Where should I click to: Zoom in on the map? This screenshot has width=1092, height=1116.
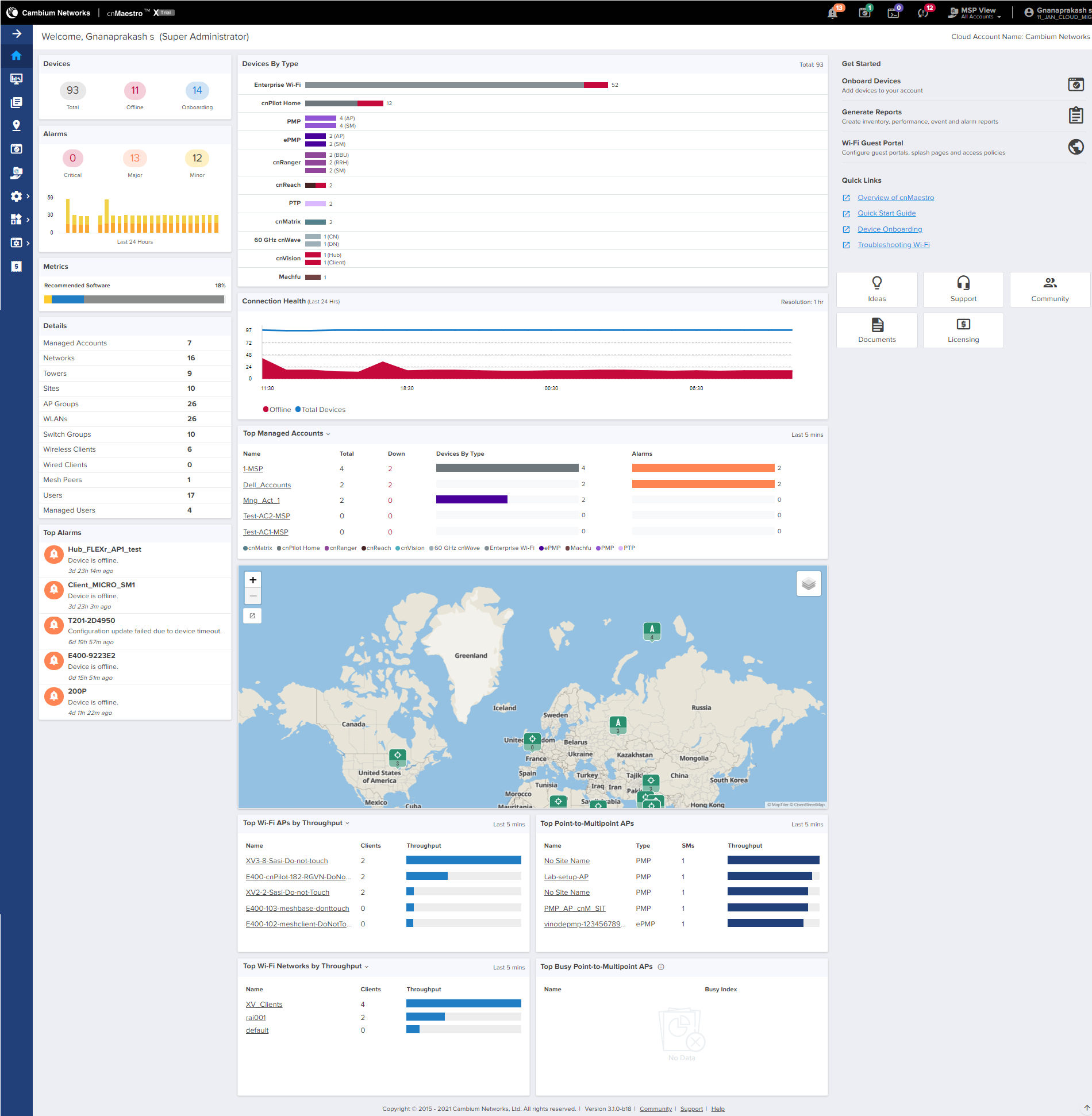(253, 580)
